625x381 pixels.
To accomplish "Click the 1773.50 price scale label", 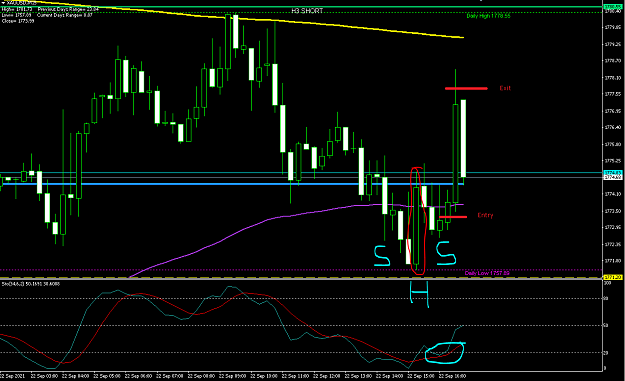I will coord(613,211).
